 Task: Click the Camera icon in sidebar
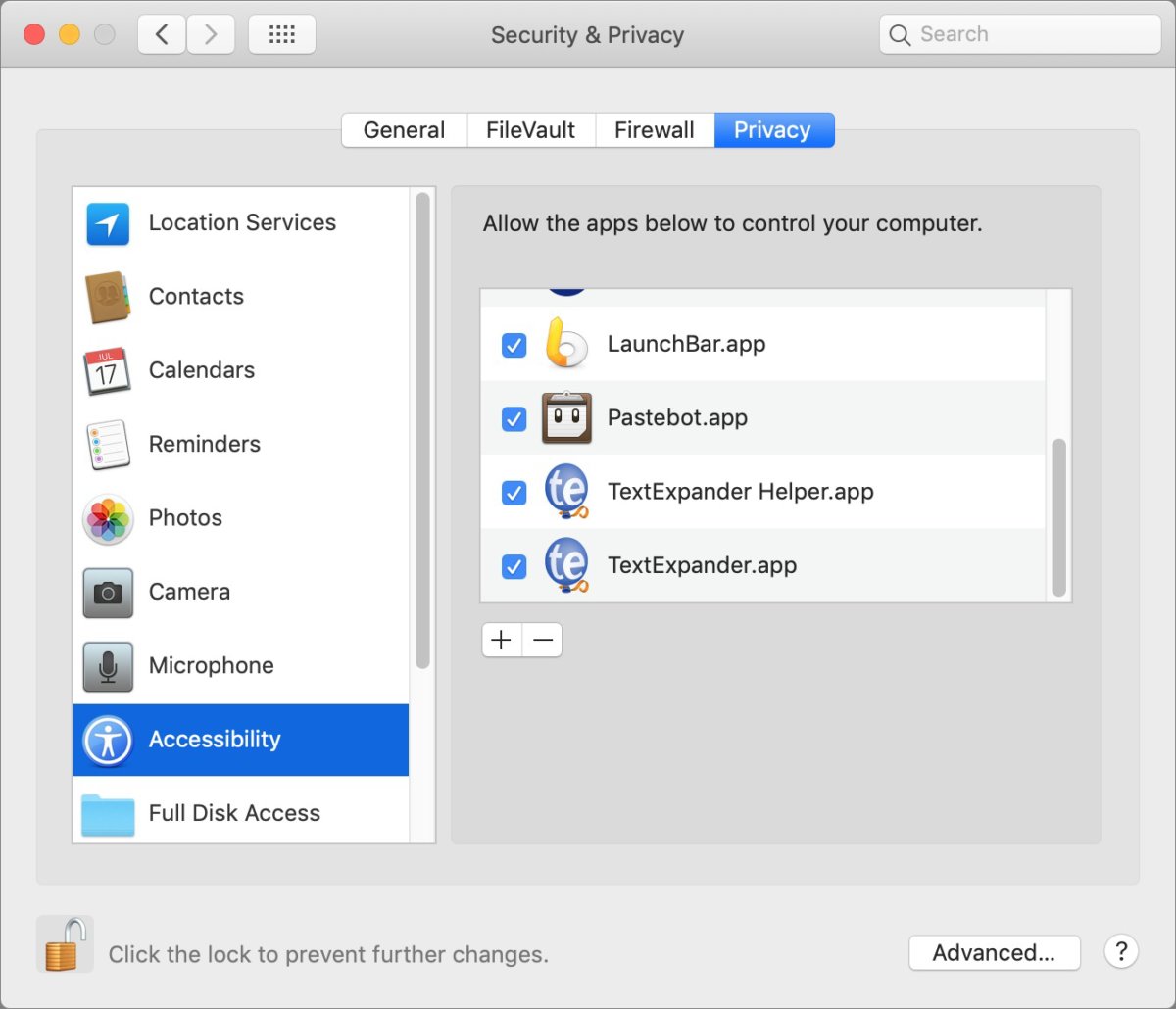click(108, 593)
